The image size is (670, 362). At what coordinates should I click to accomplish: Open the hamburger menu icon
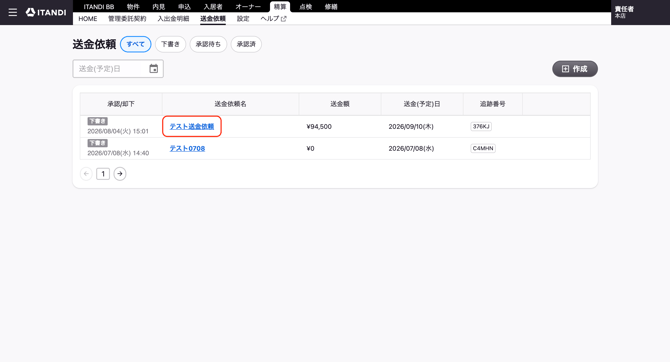point(13,12)
